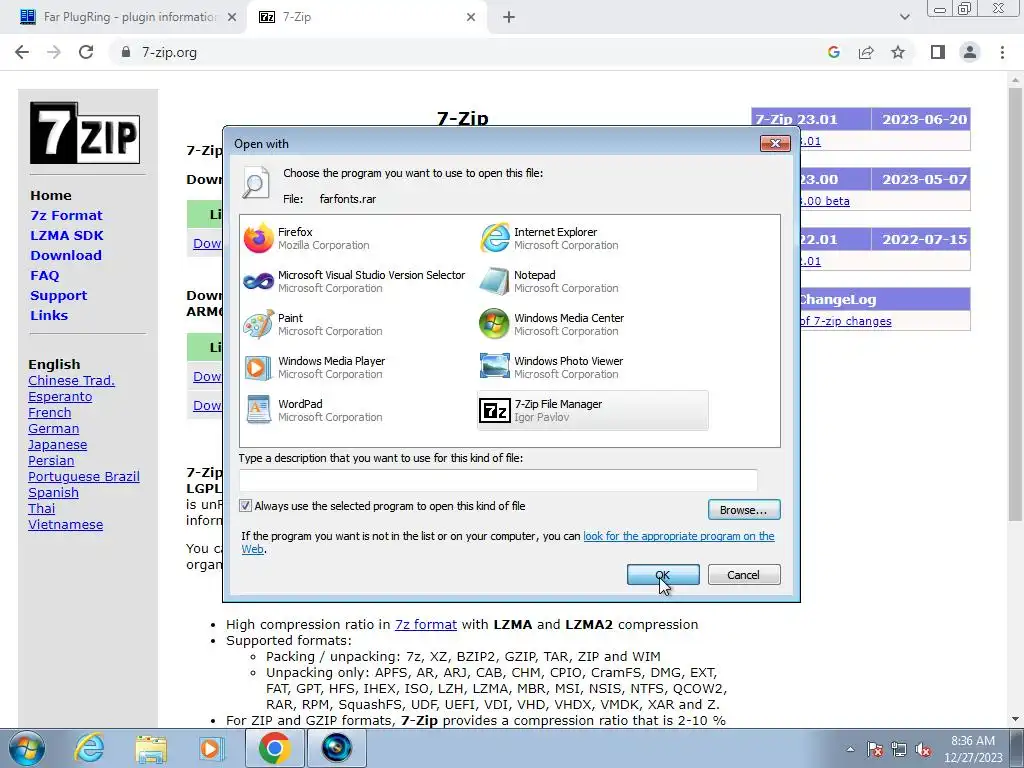Reload the 7-zip.org page

(x=86, y=52)
